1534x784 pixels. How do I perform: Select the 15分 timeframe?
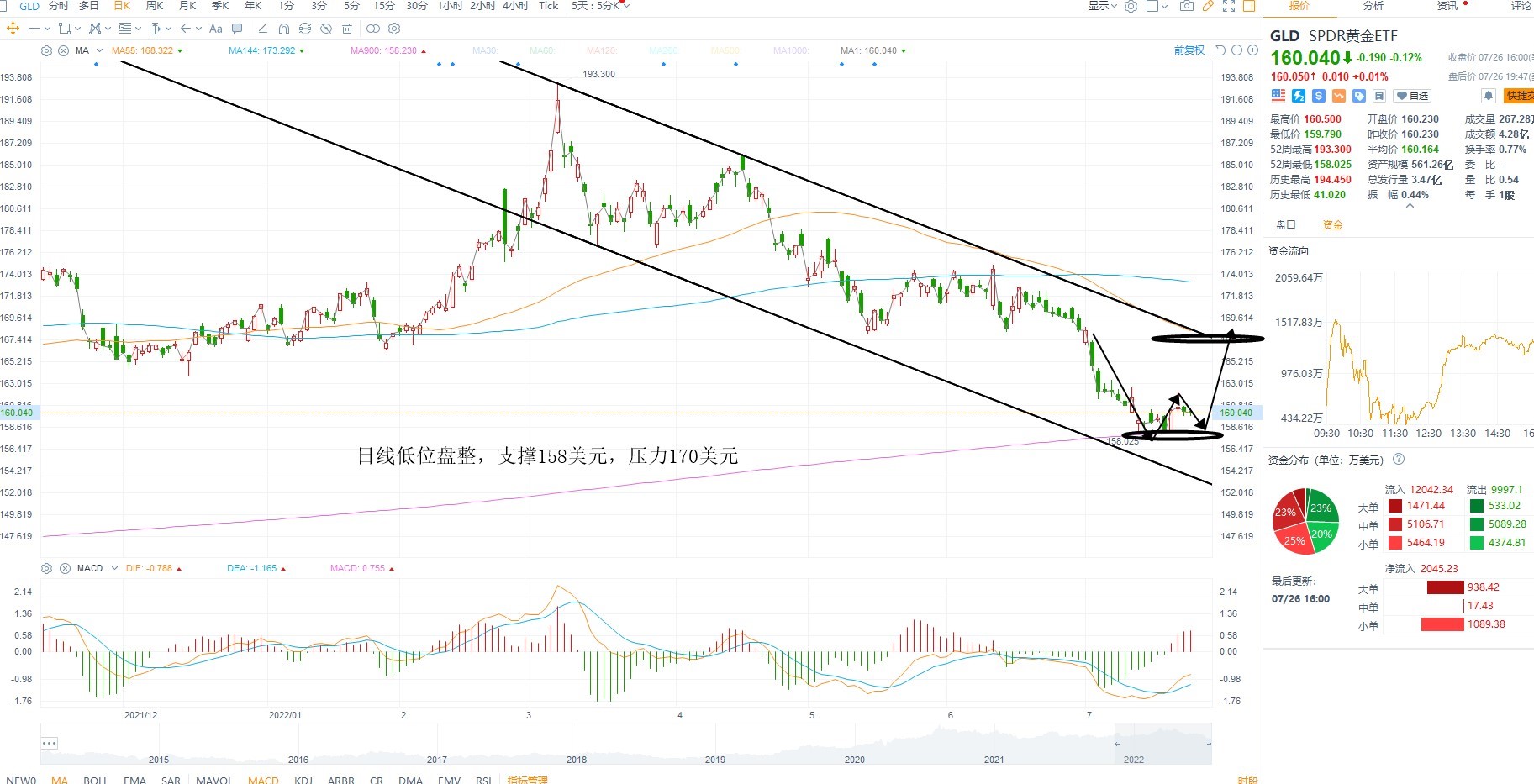coord(384,6)
